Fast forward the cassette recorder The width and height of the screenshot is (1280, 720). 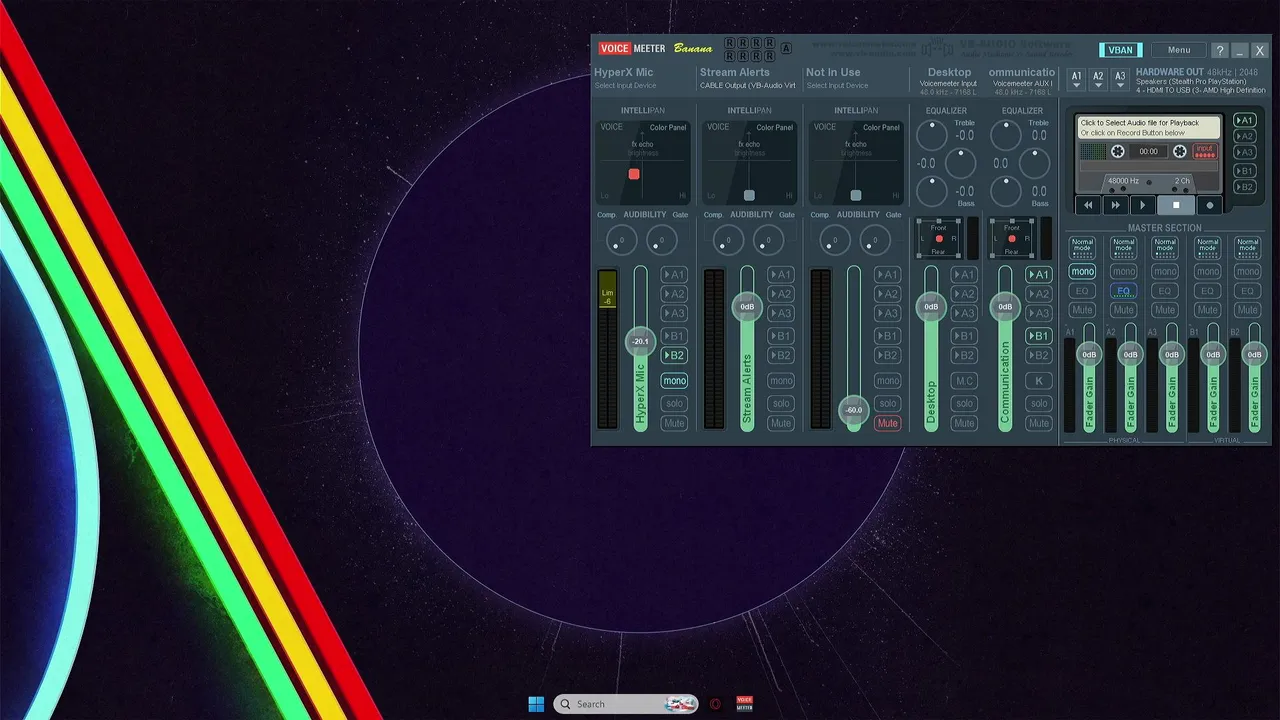1115,205
